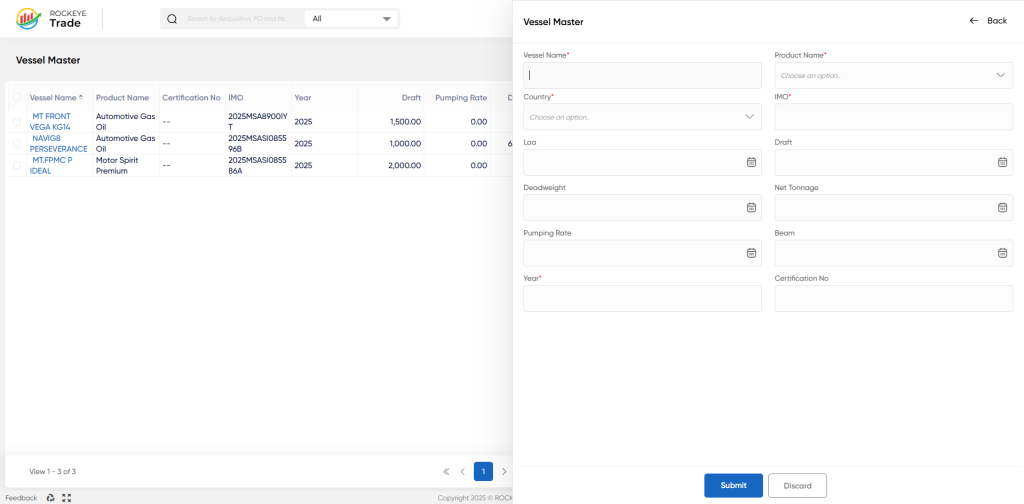Open the calendar icon in Pumping Rate field
The height and width of the screenshot is (504, 1024).
tap(751, 253)
